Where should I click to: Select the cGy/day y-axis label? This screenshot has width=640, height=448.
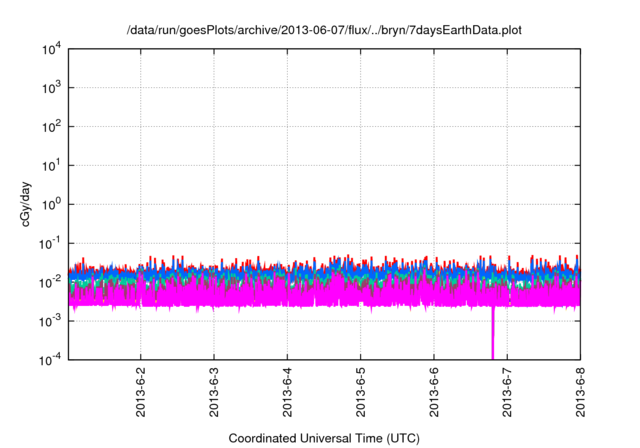pos(25,204)
